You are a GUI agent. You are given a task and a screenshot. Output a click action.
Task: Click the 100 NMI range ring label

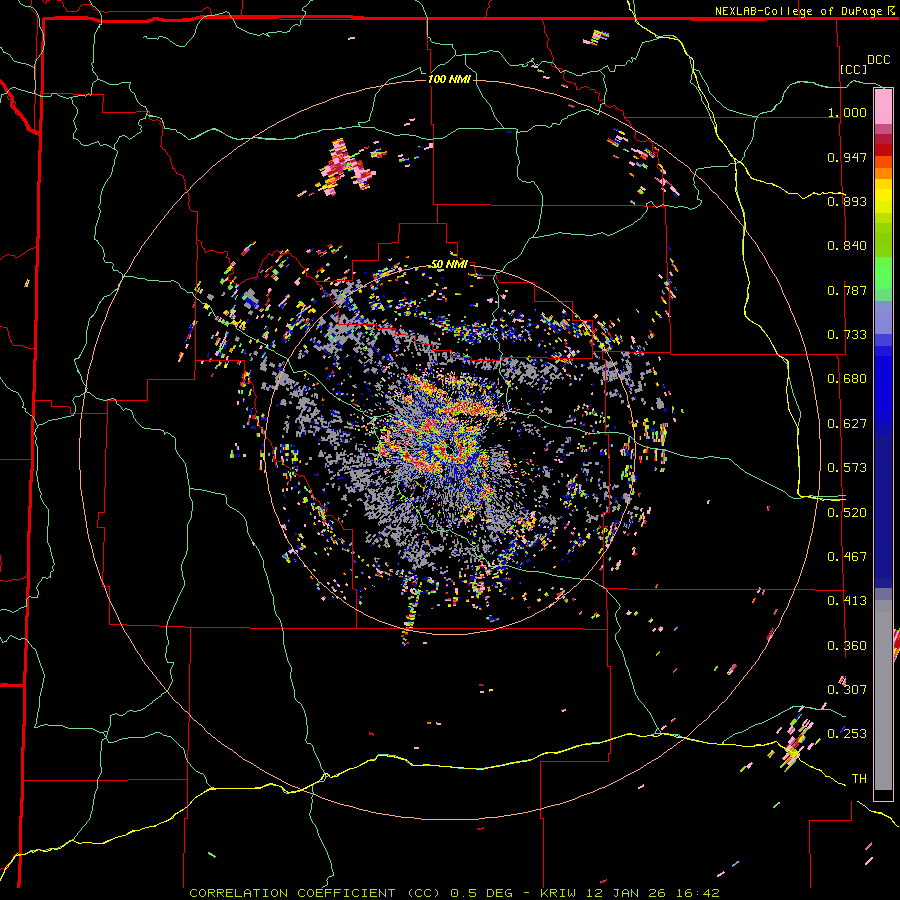(x=449, y=79)
